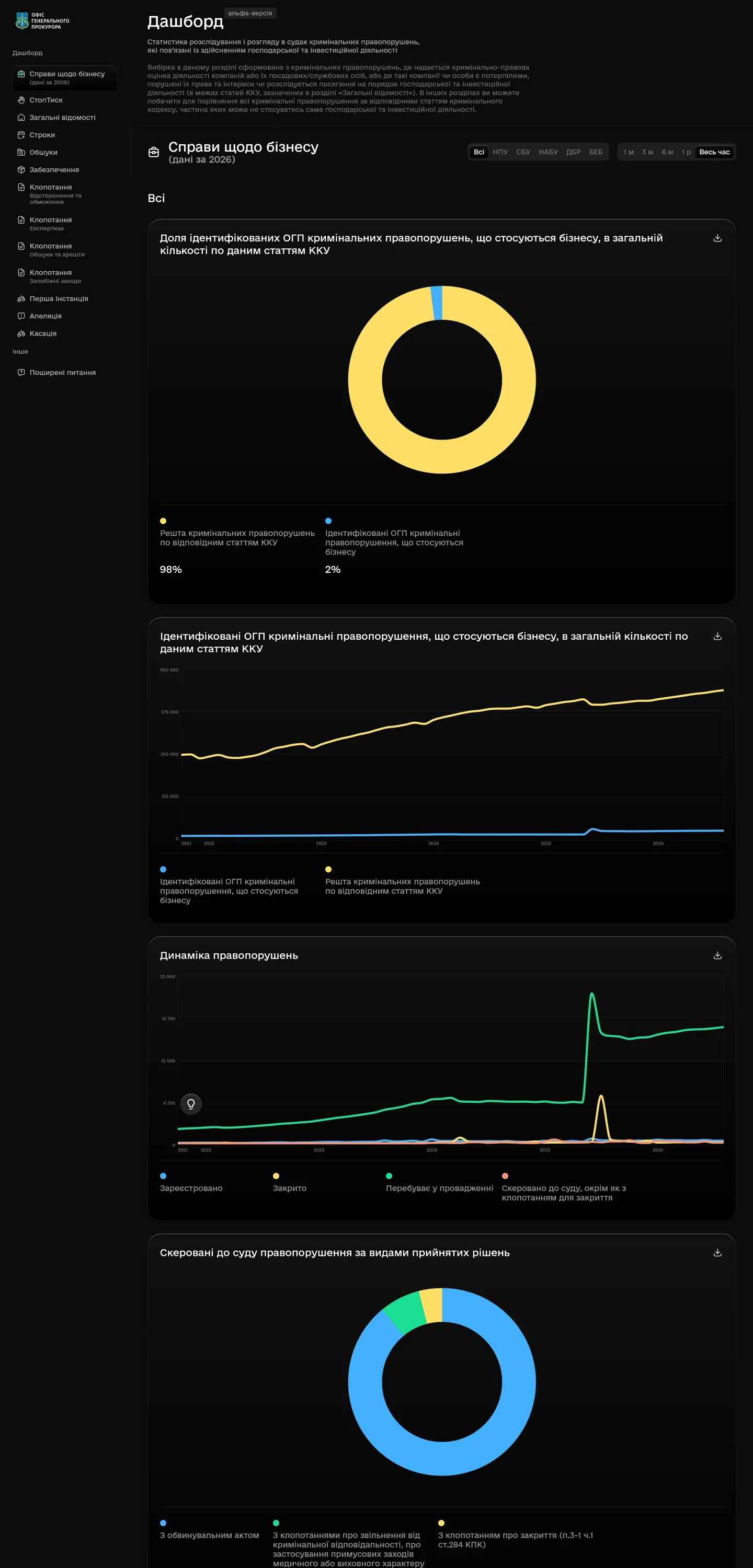The height and width of the screenshot is (1568, 753).
Task: Open Клопотання Запобіжні заходи page
Action: click(x=64, y=276)
